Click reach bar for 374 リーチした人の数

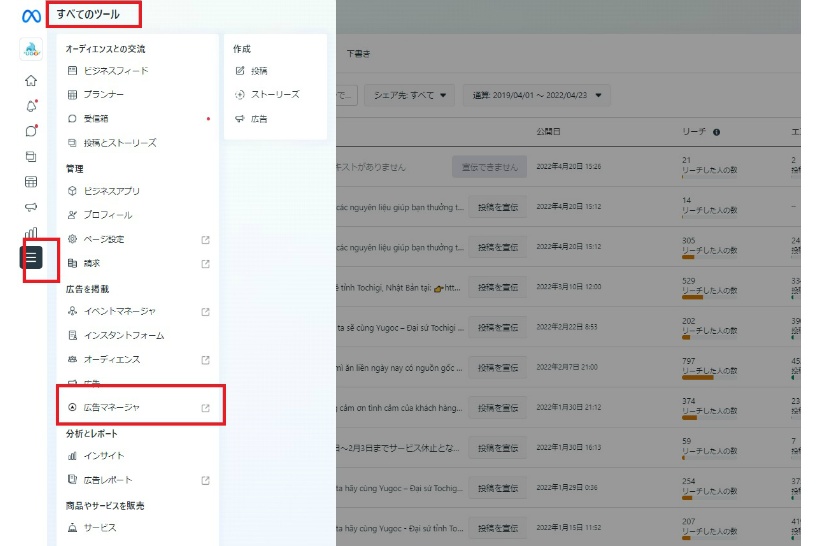pos(709,417)
